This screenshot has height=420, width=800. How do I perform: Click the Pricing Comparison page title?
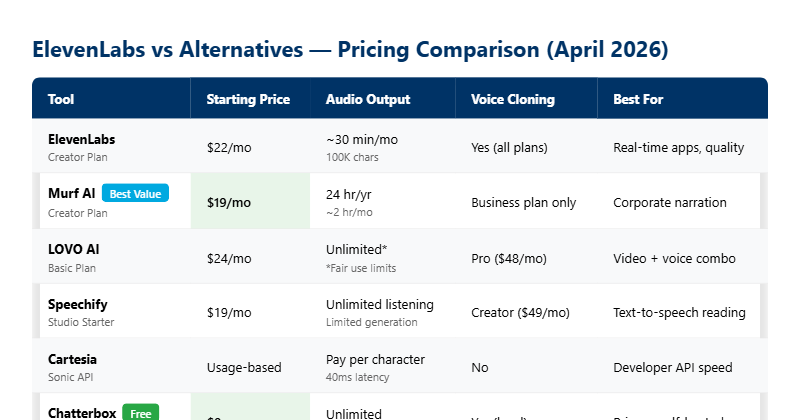tap(350, 49)
